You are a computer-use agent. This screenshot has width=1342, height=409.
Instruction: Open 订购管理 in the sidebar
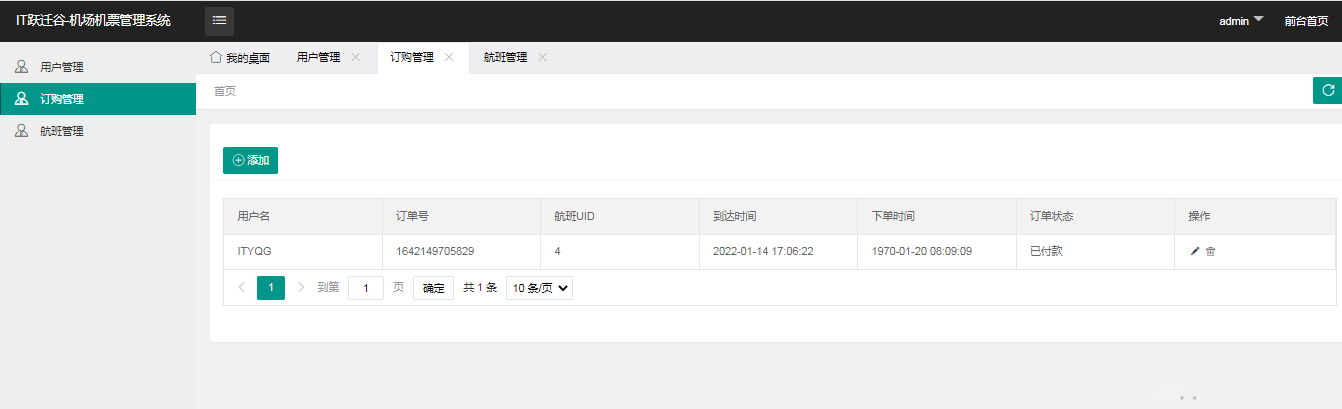pos(61,99)
